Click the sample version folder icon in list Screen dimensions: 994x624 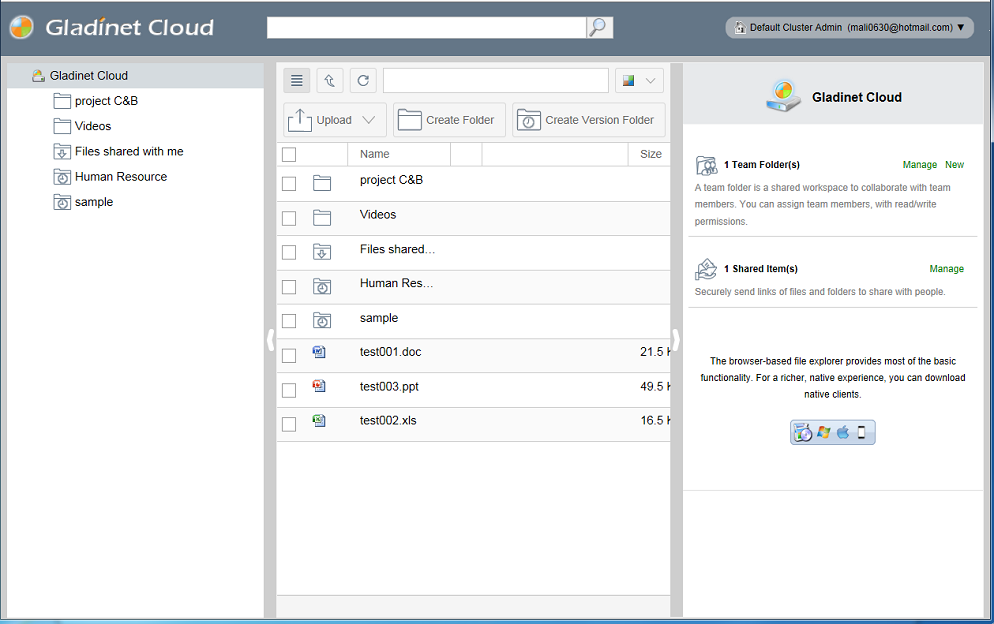point(322,321)
